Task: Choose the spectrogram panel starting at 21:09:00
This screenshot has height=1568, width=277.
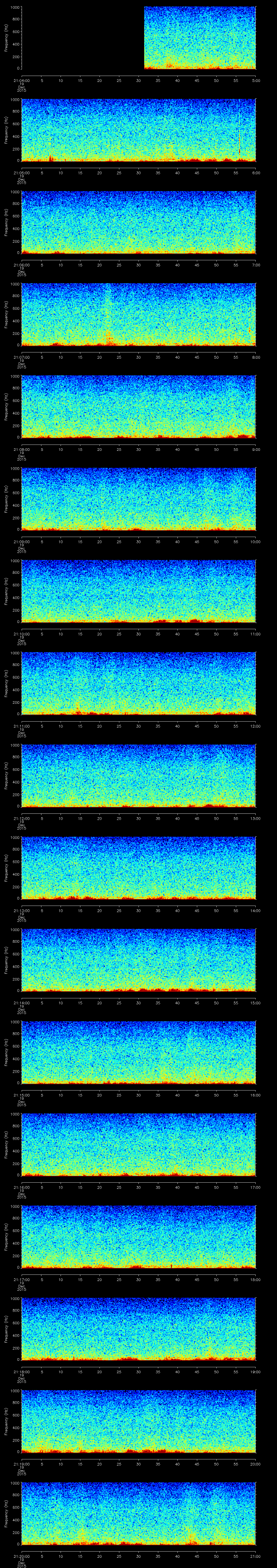Action: pos(139,499)
